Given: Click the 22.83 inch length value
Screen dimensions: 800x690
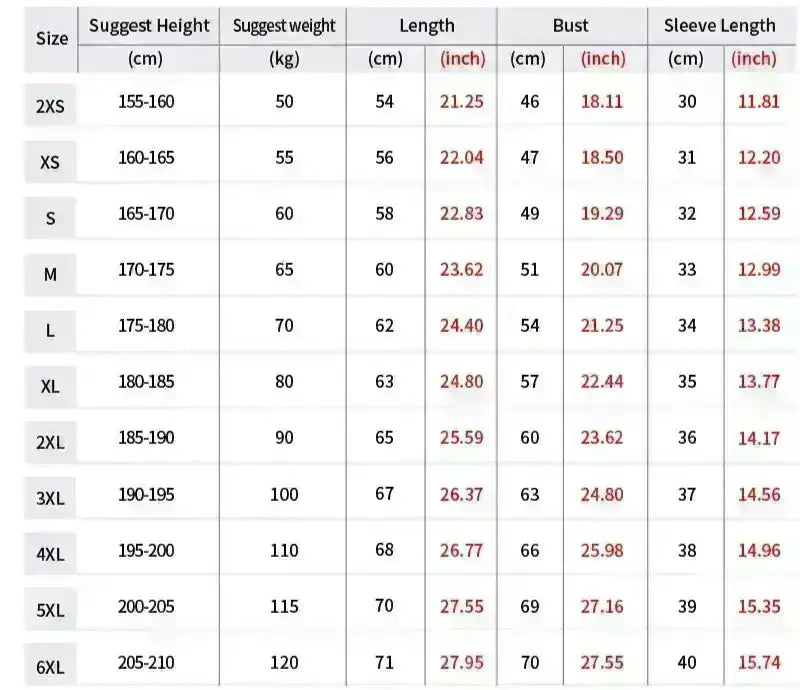Looking at the screenshot, I should pos(463,214).
